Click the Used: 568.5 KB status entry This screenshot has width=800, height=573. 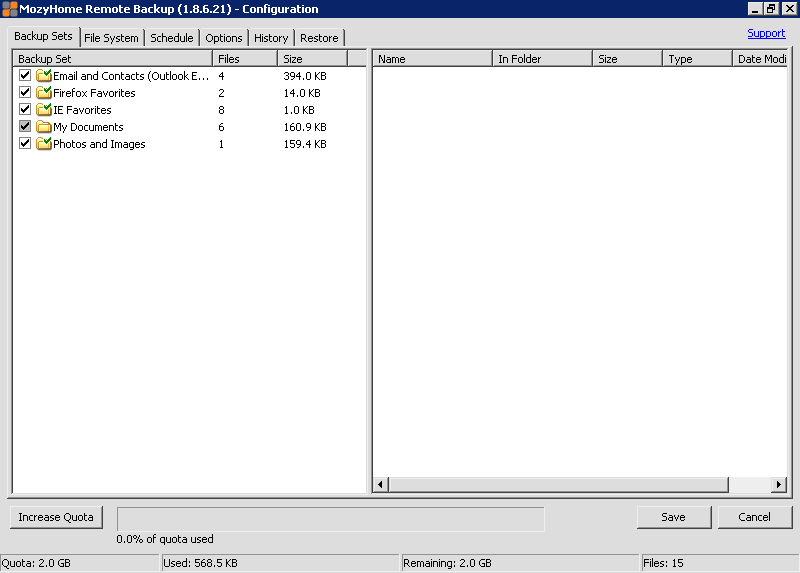(x=280, y=563)
